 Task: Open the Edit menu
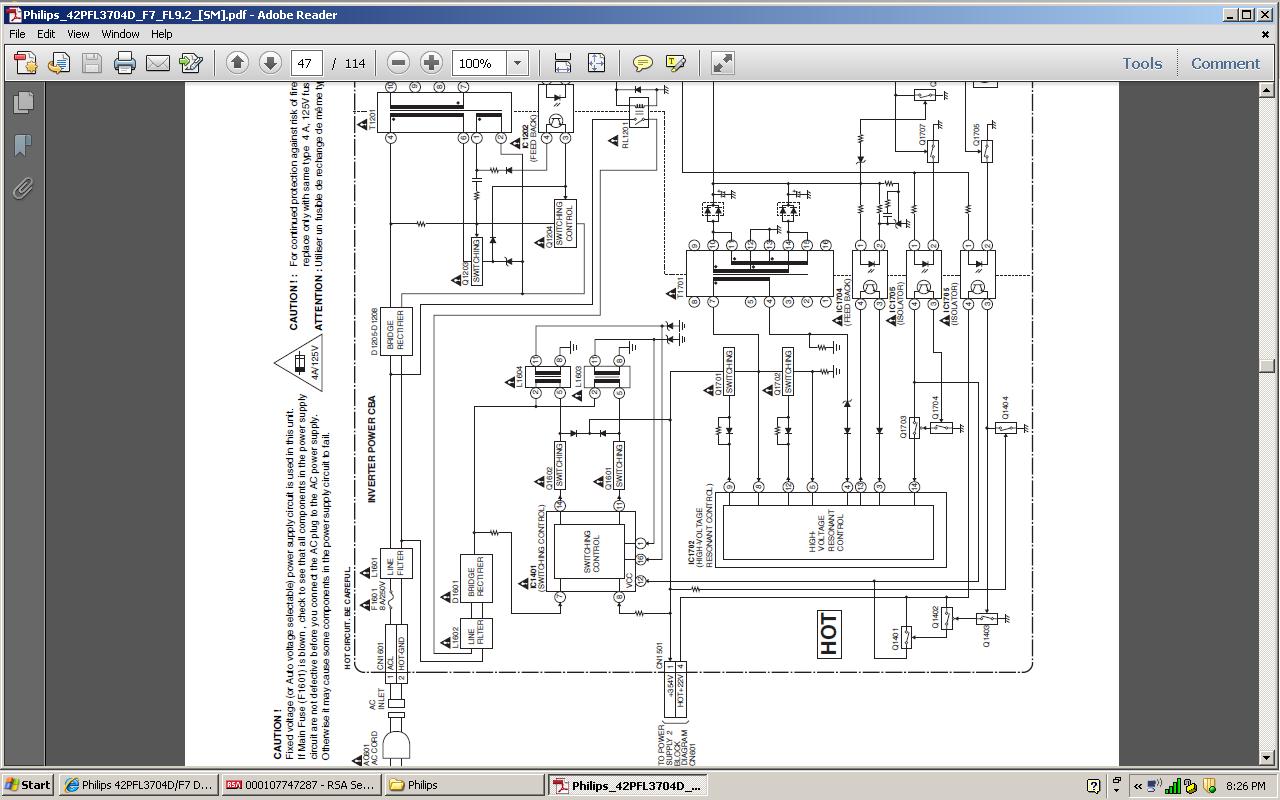coord(46,34)
